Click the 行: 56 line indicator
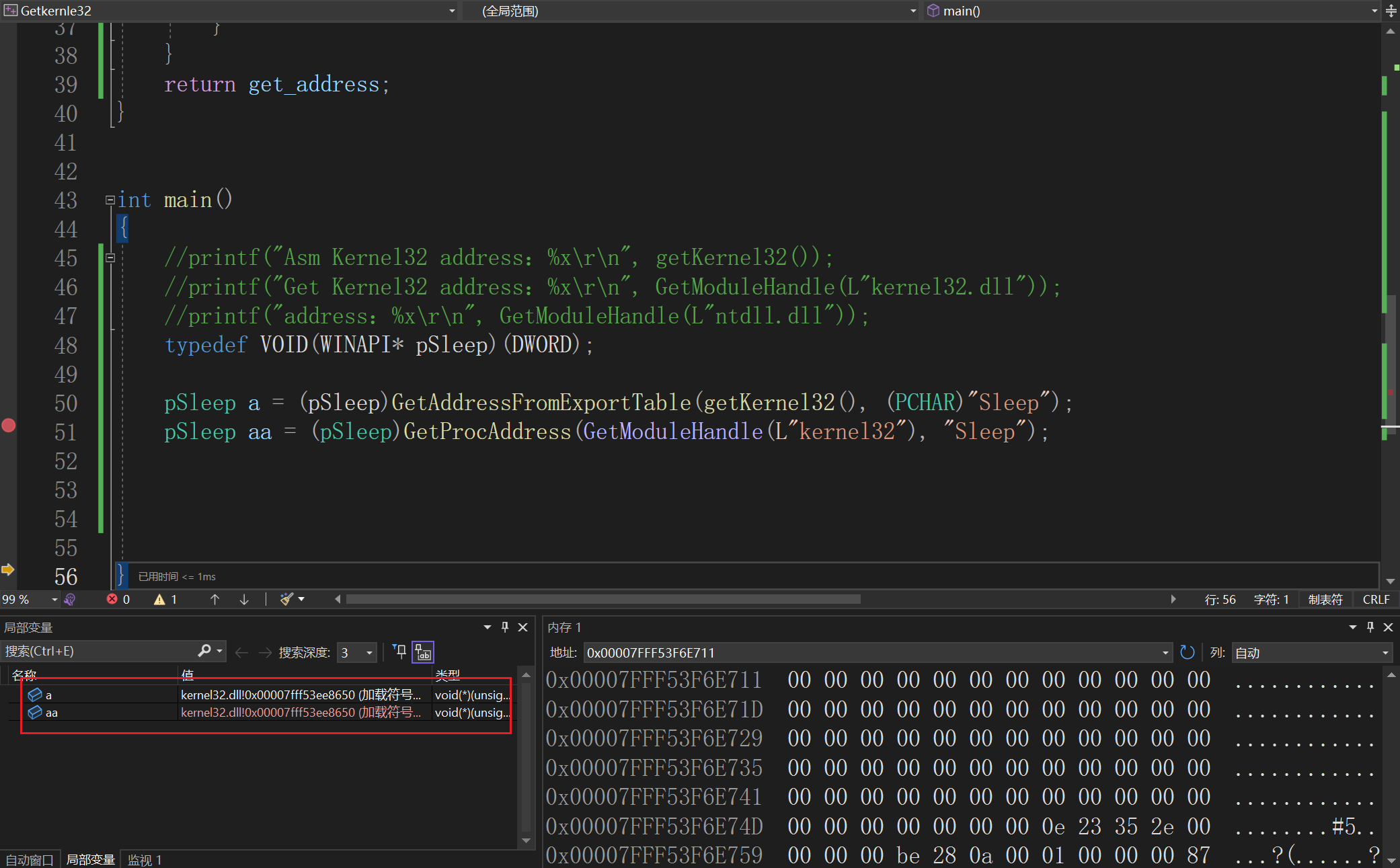The height and width of the screenshot is (868, 1400). click(x=1220, y=600)
